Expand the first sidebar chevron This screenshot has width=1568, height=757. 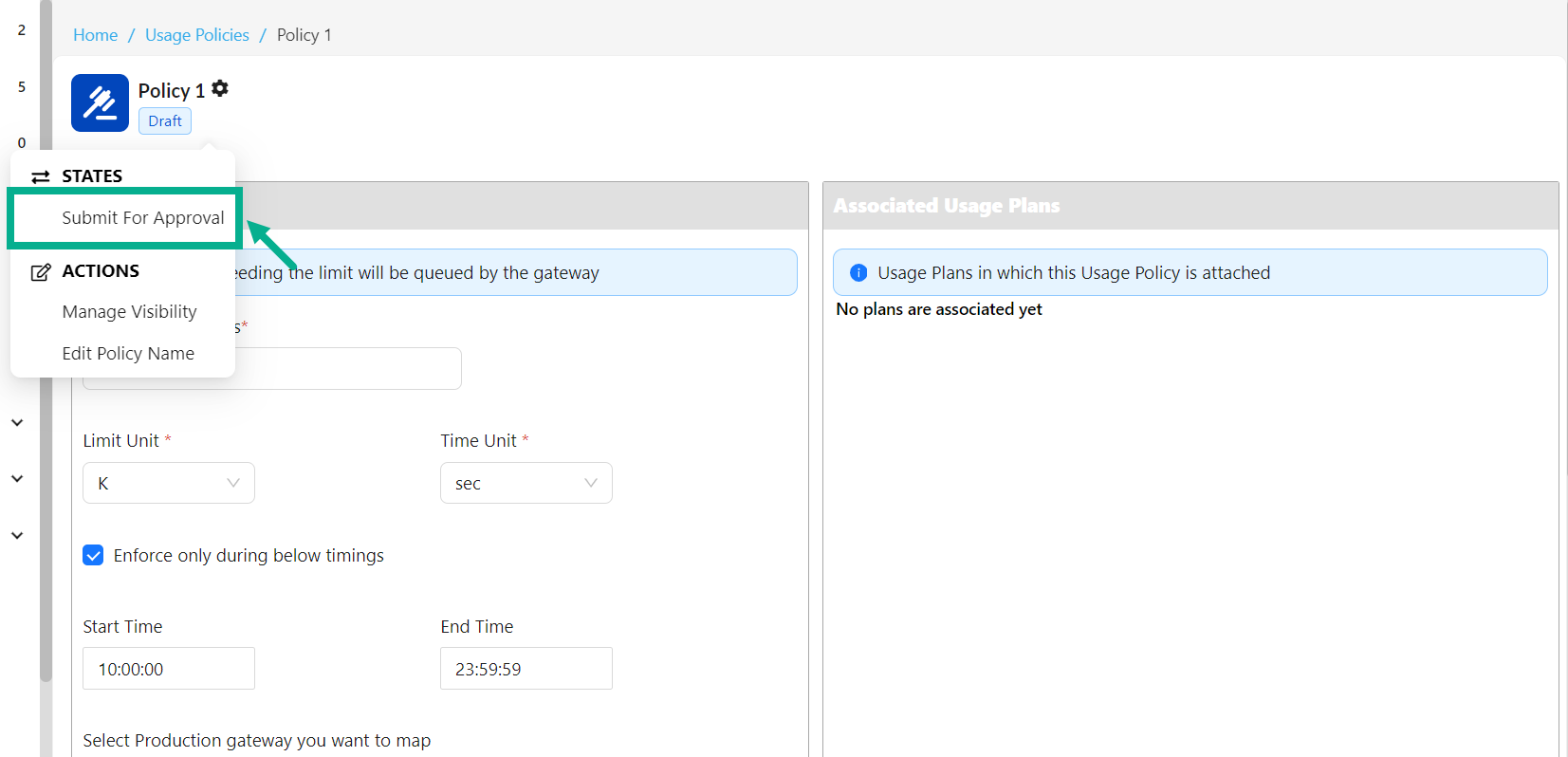click(x=17, y=423)
